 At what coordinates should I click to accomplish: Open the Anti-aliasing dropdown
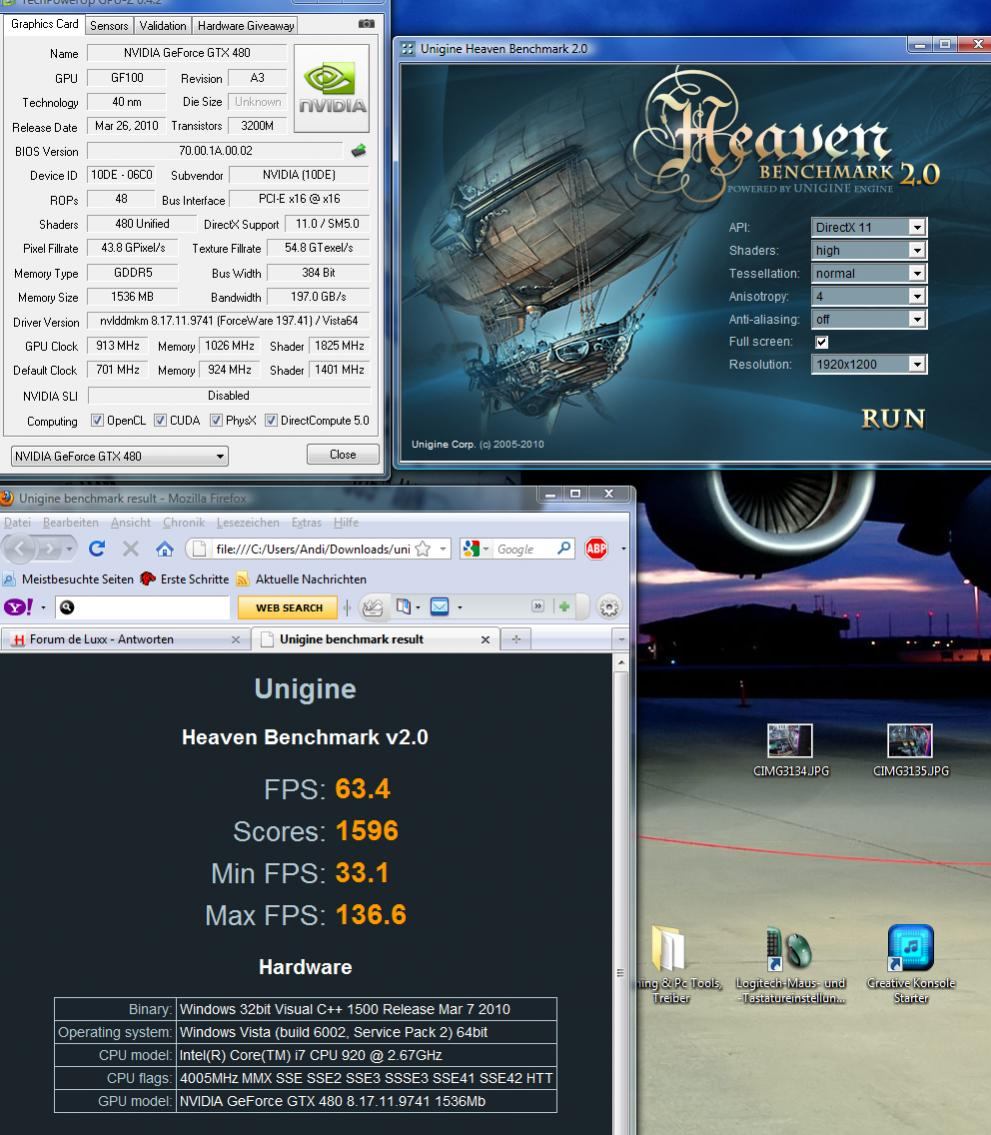click(x=869, y=319)
